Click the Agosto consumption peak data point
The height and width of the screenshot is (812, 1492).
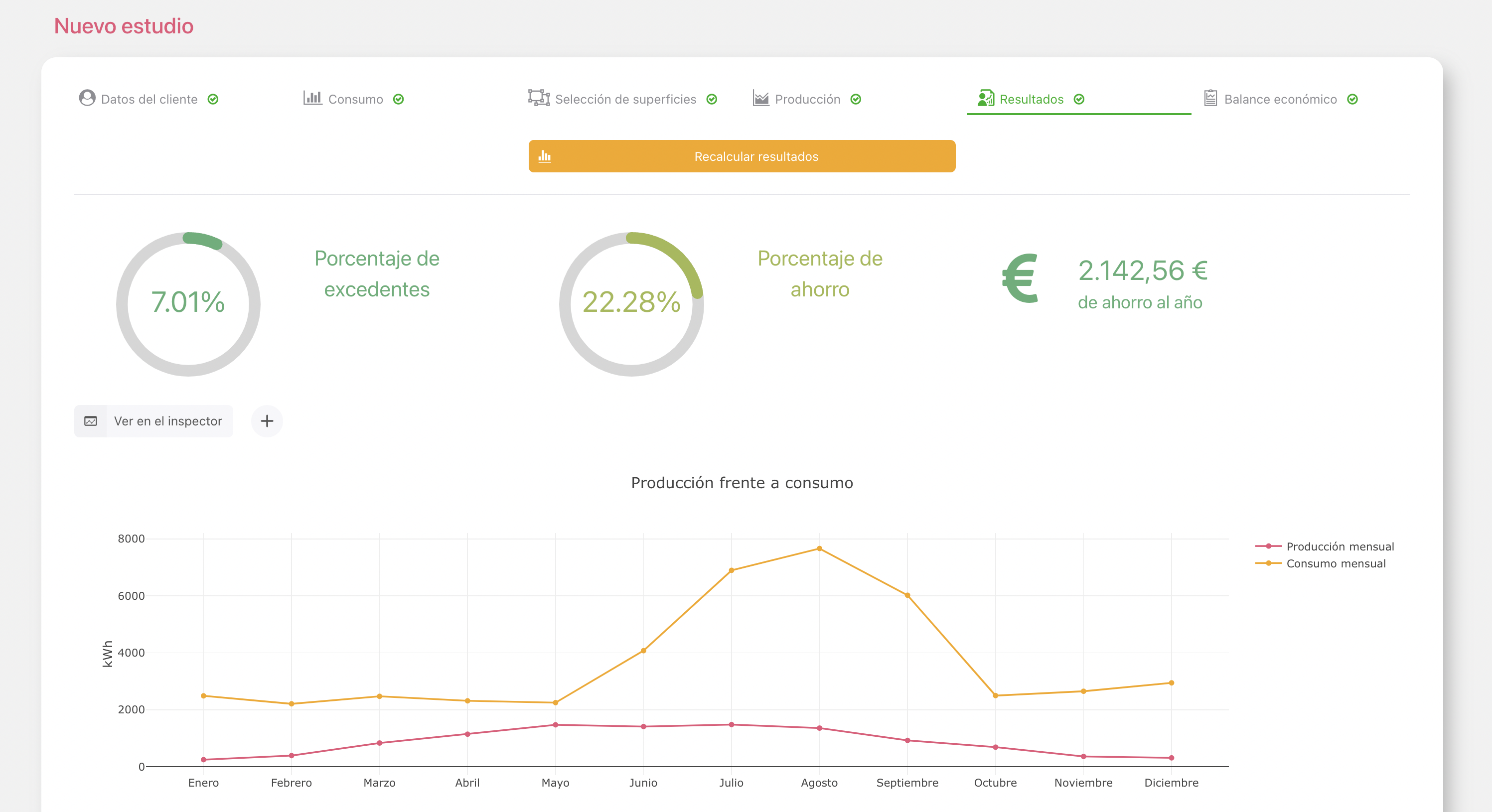819,548
